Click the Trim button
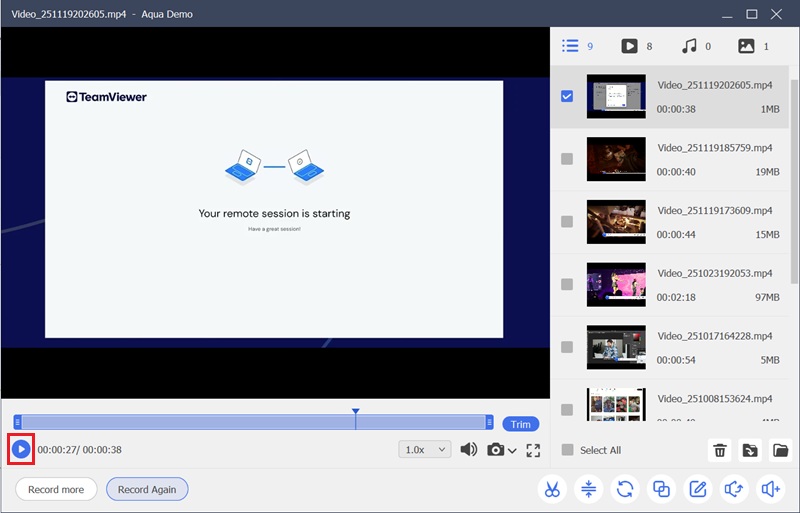Screen dimensions: 800x513 [520, 424]
